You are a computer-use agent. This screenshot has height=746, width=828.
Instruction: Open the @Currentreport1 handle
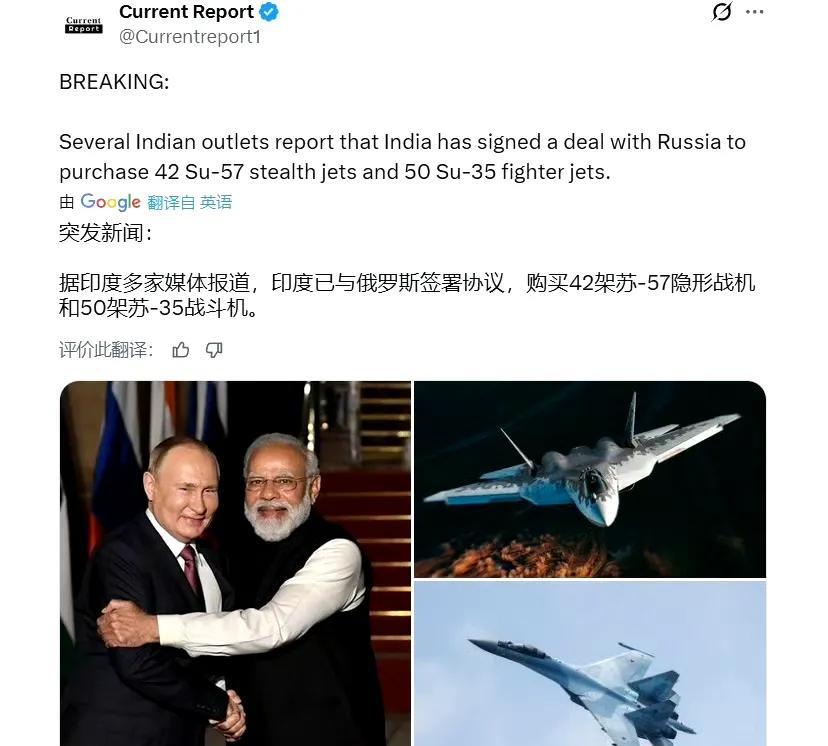190,37
